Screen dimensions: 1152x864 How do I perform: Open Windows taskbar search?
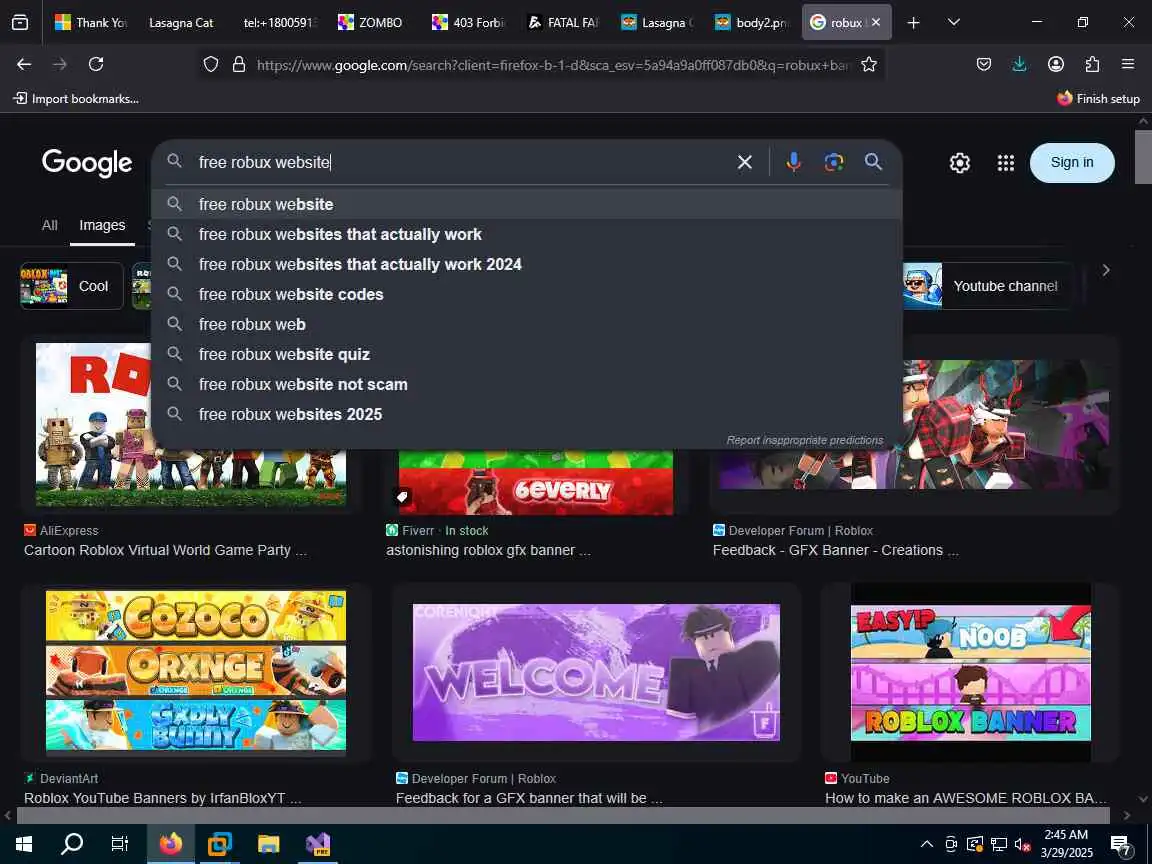(x=72, y=844)
